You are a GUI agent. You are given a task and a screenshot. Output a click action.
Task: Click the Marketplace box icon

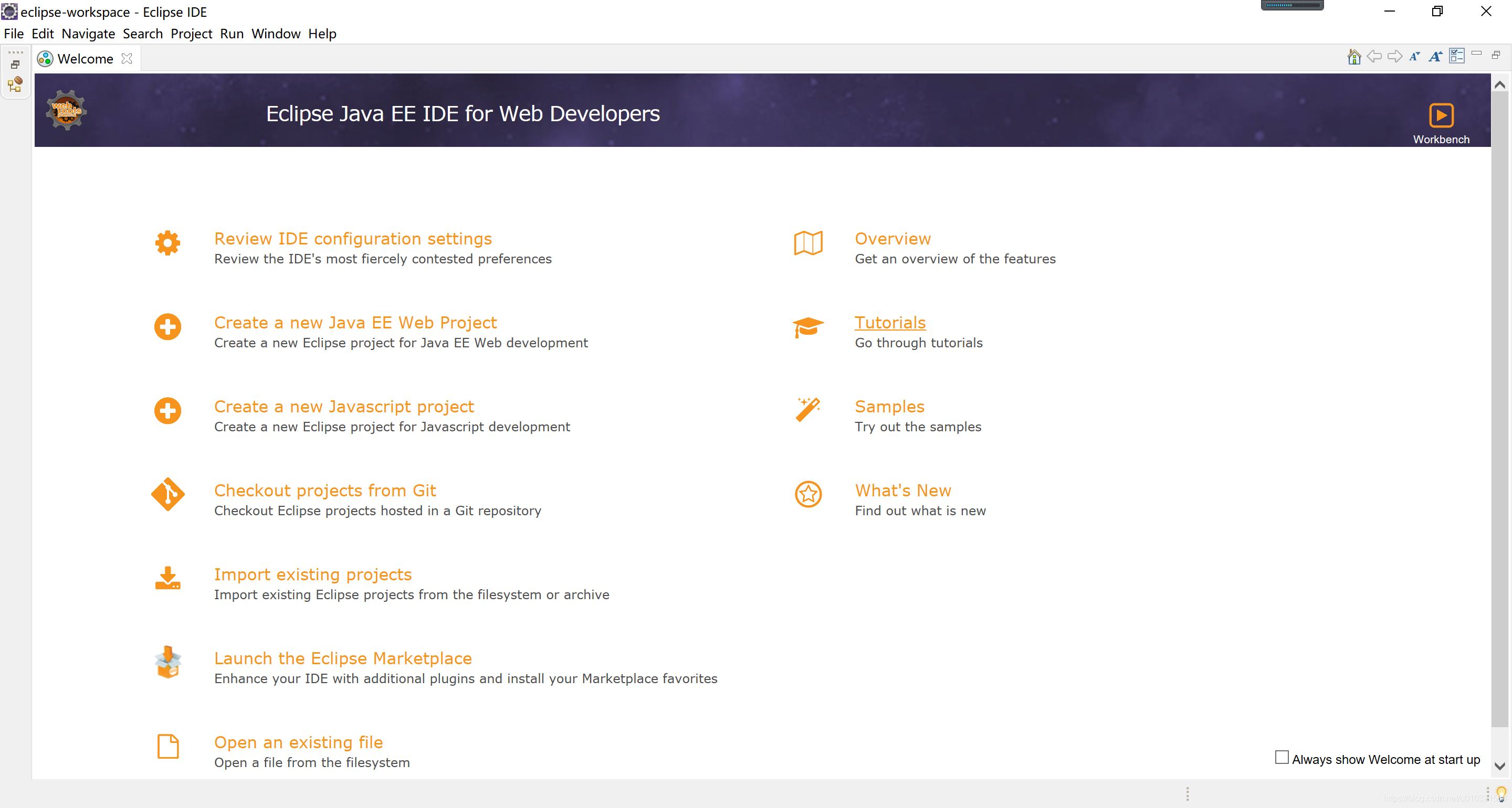click(167, 663)
